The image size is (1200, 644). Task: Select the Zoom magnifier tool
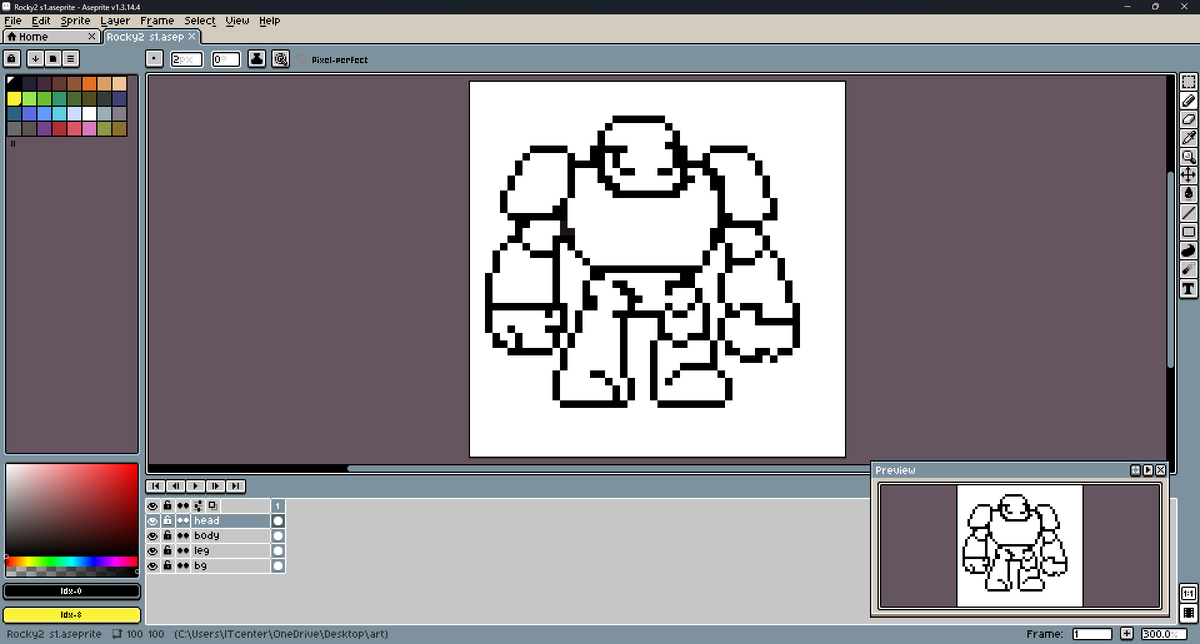pos(1189,156)
